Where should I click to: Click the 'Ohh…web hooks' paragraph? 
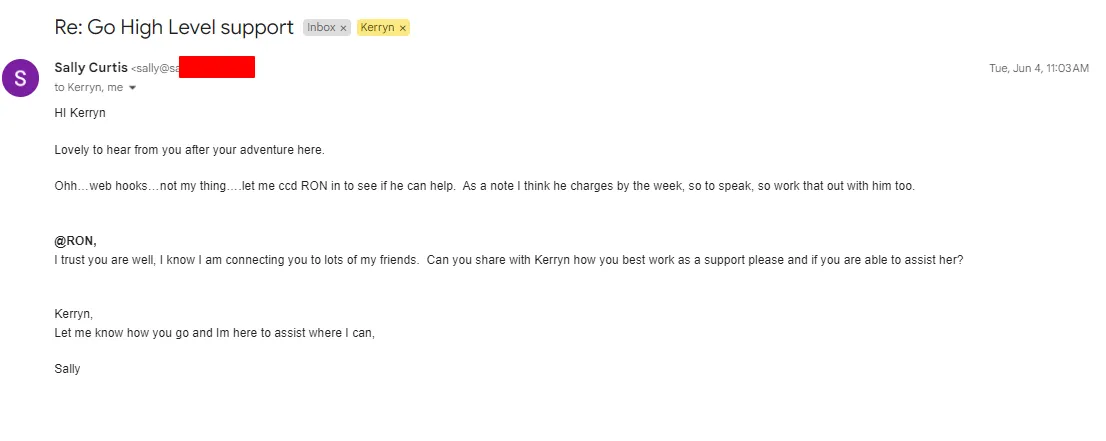click(485, 186)
